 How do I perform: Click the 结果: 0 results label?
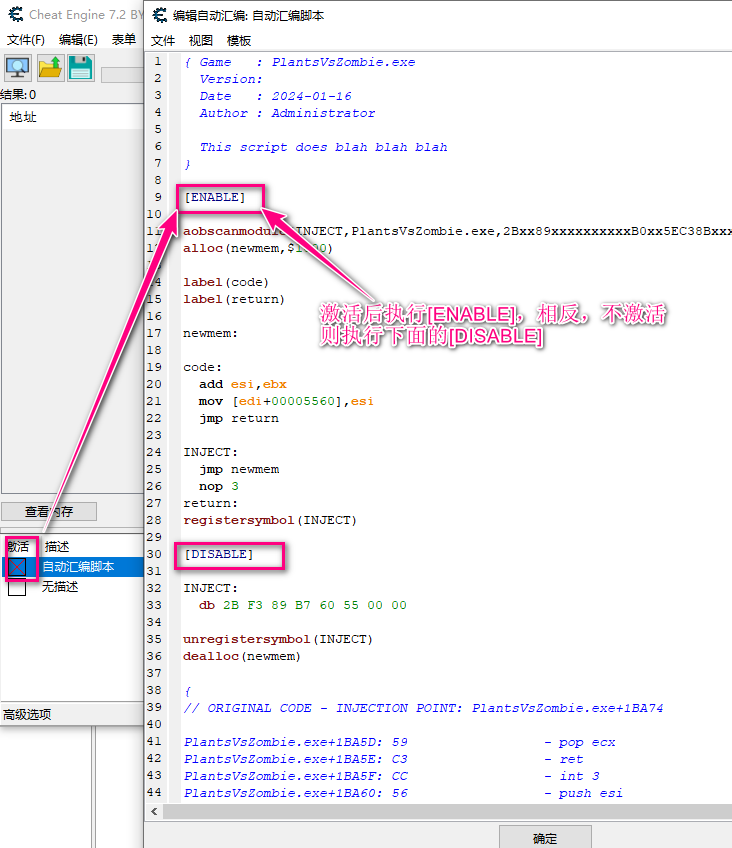(x=18, y=95)
